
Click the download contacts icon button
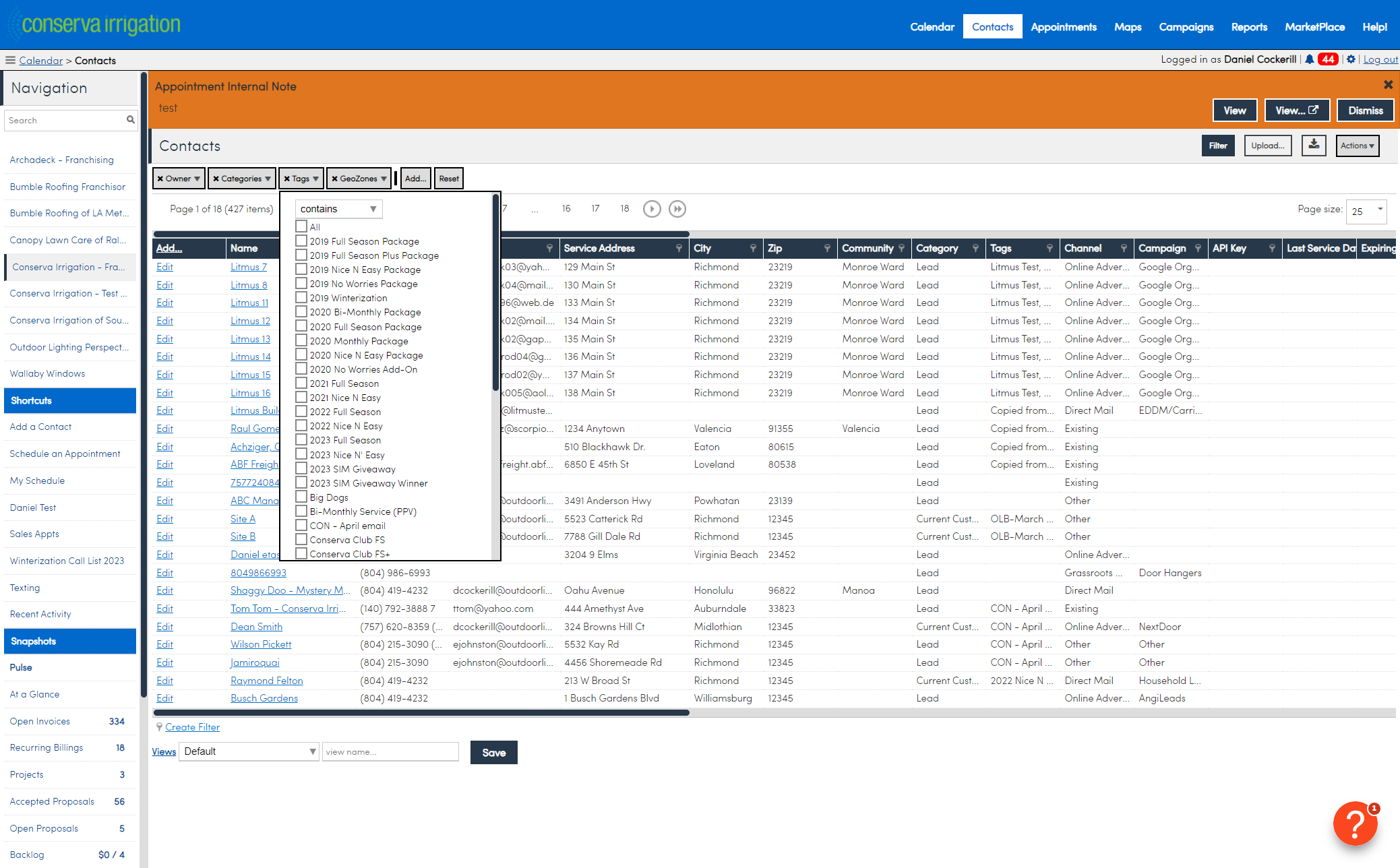tap(1314, 145)
